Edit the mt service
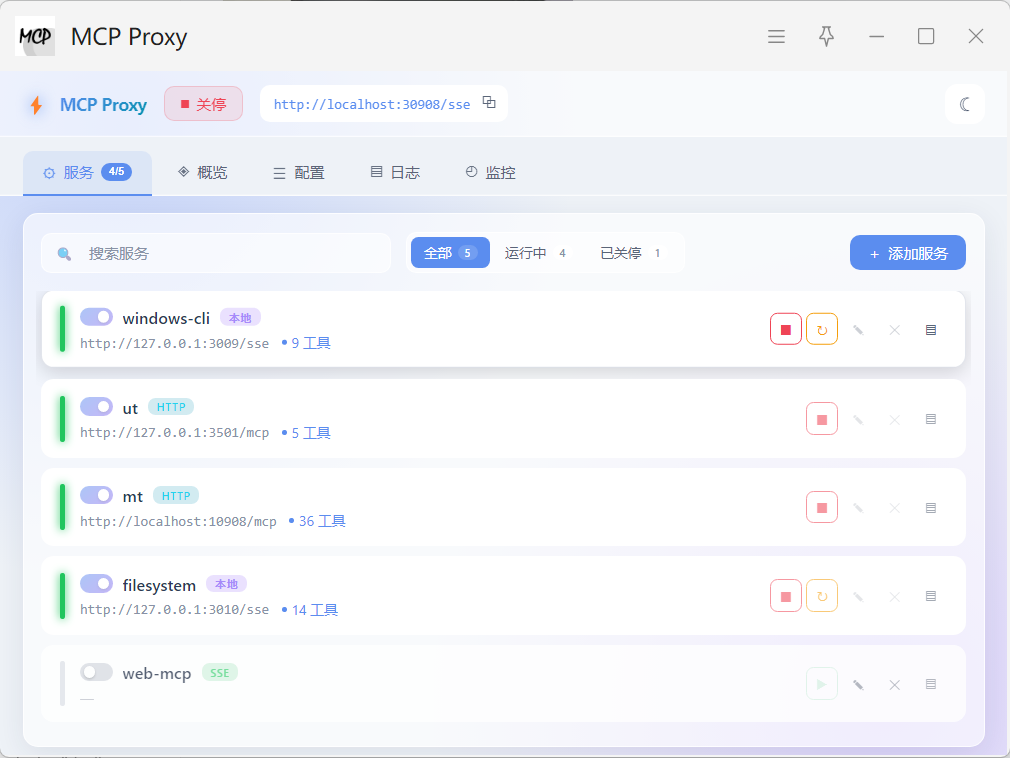The image size is (1010, 758). click(858, 507)
